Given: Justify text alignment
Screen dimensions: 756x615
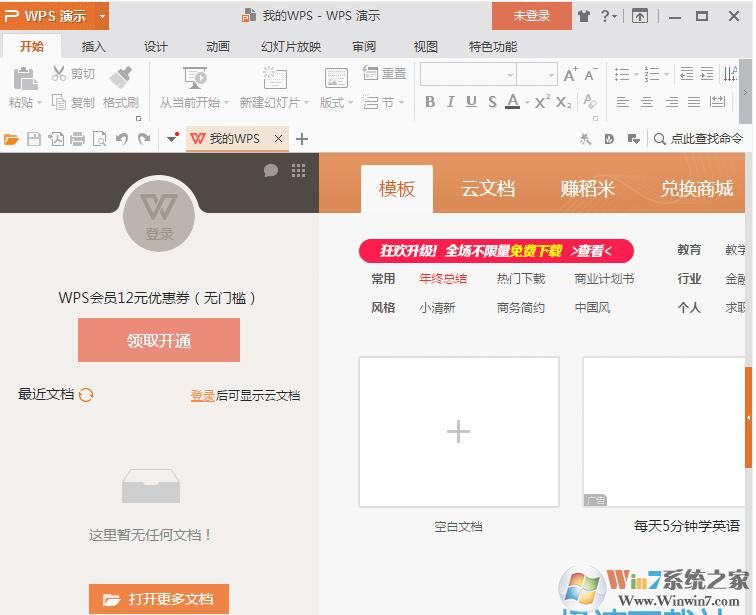Looking at the screenshot, I should pyautogui.click(x=694, y=102).
